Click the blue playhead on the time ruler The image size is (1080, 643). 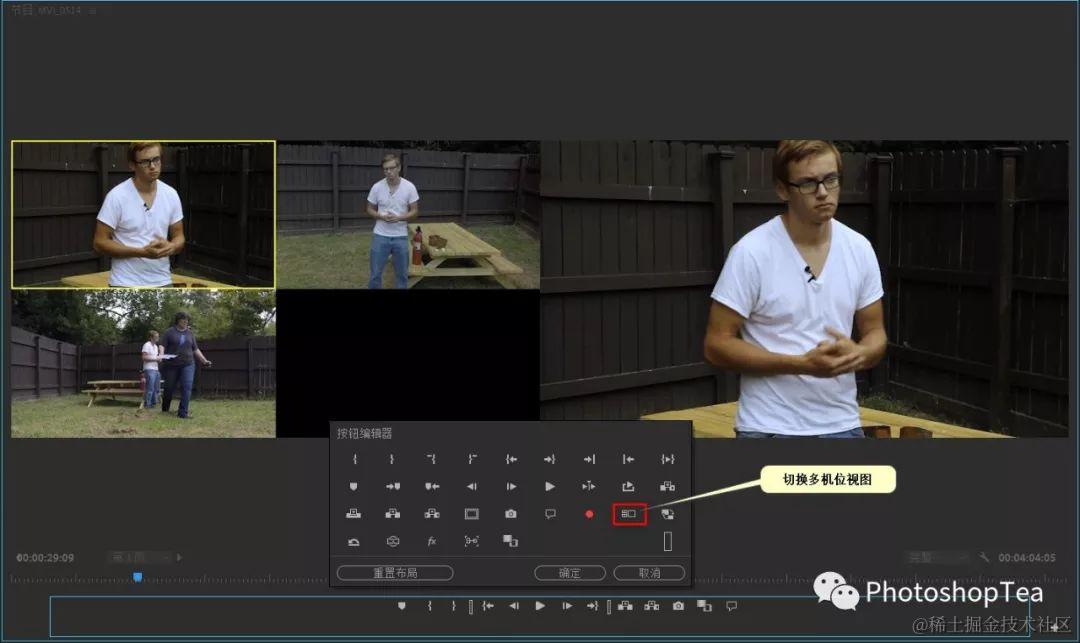tap(138, 577)
